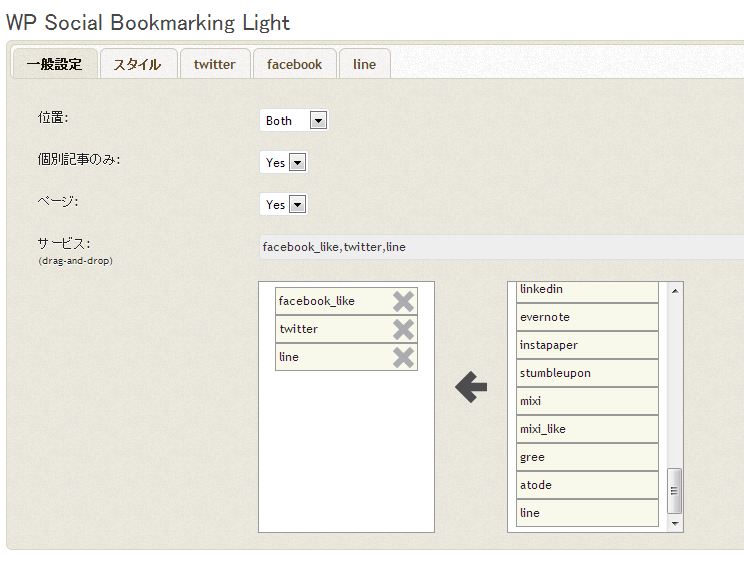744x561 pixels.
Task: Select facebook_like in the active services list
Action: [x=346, y=301]
